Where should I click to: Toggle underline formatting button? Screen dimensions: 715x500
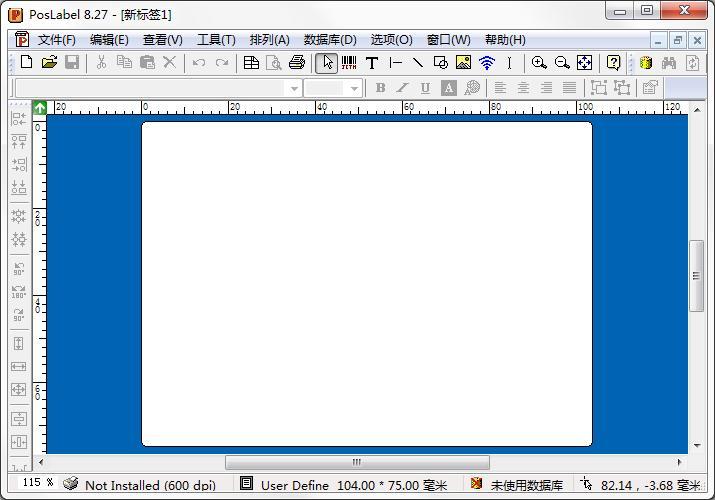click(x=425, y=88)
